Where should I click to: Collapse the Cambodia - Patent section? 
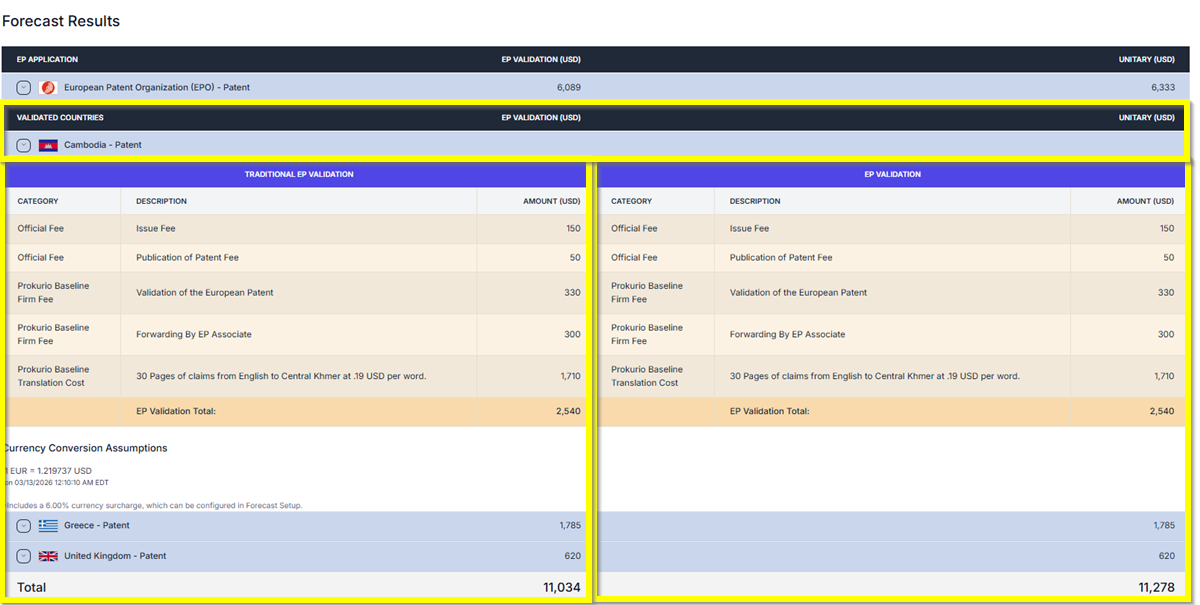tap(22, 145)
